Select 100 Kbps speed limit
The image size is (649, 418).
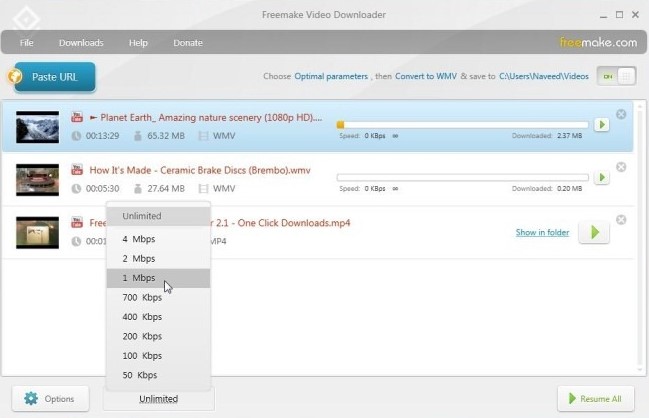pyautogui.click(x=158, y=356)
